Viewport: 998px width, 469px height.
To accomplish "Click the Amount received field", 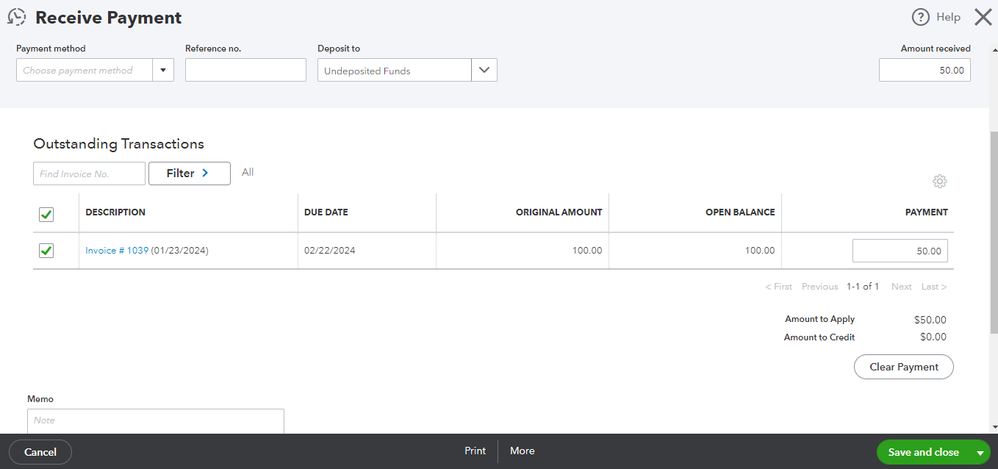I will (x=924, y=70).
